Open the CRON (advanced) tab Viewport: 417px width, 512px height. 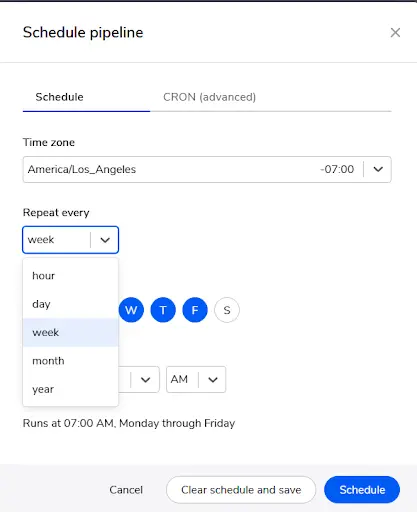pyautogui.click(x=209, y=97)
